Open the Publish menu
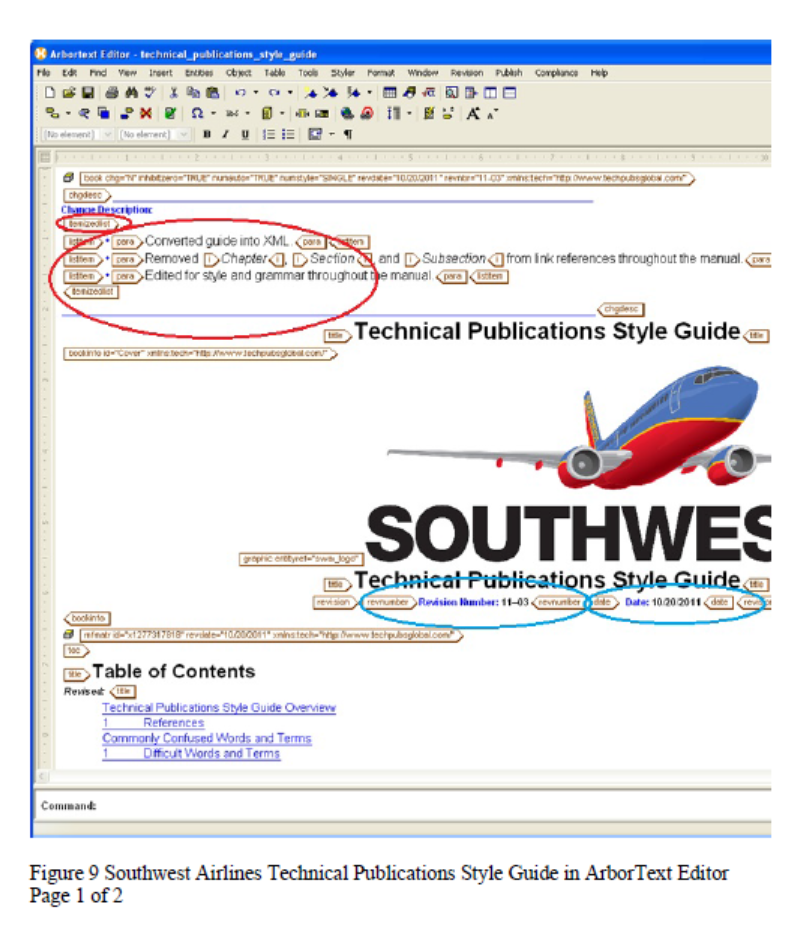 pyautogui.click(x=508, y=73)
